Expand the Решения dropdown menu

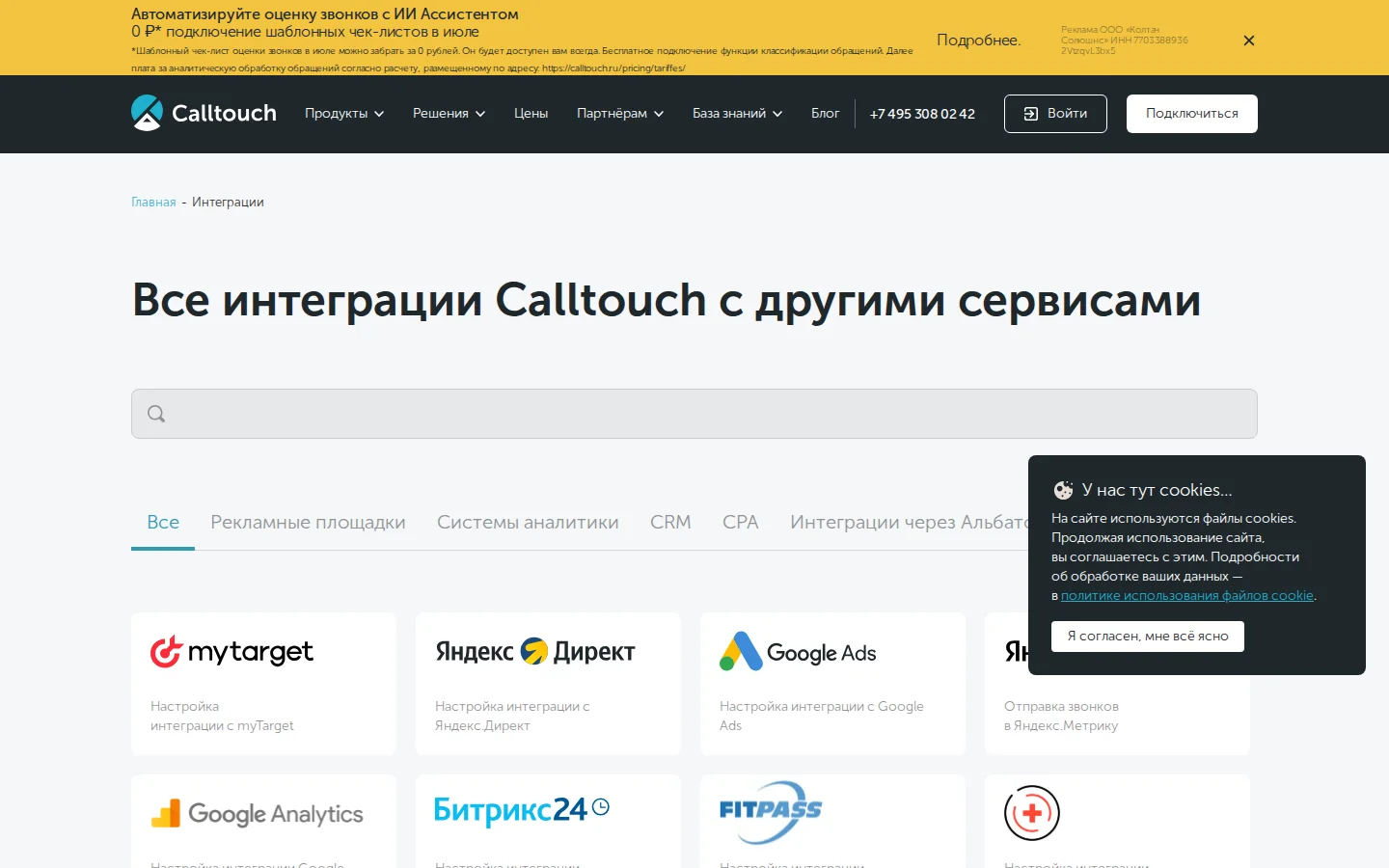pyautogui.click(x=449, y=114)
